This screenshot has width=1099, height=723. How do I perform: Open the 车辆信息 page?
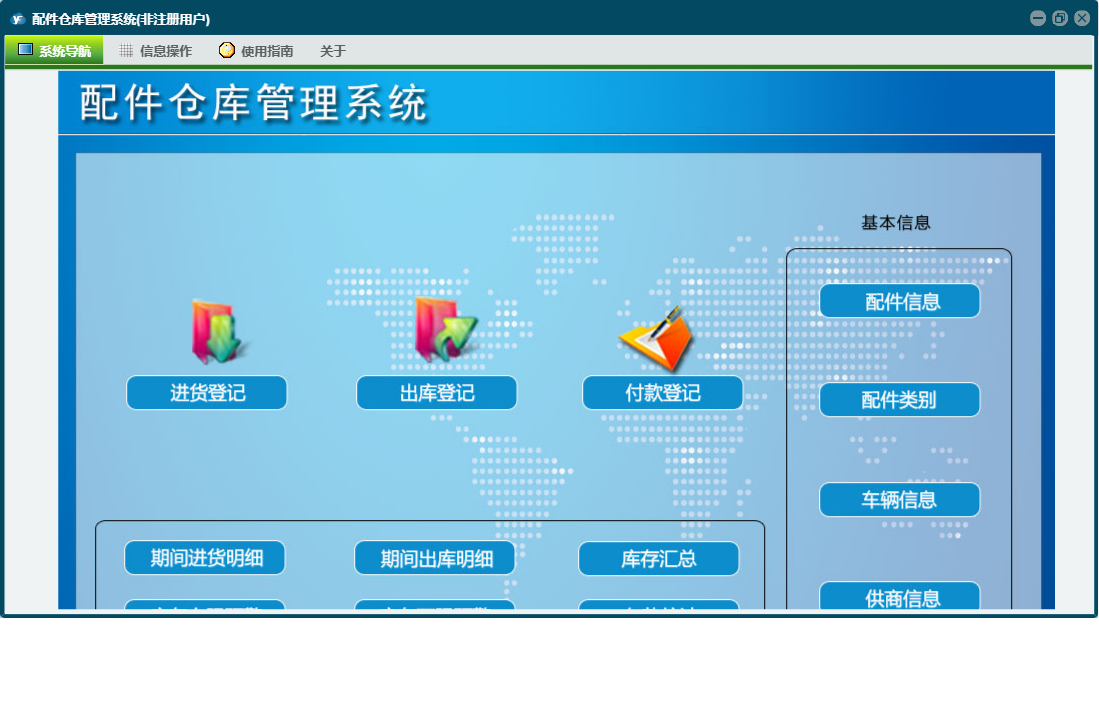pos(899,500)
